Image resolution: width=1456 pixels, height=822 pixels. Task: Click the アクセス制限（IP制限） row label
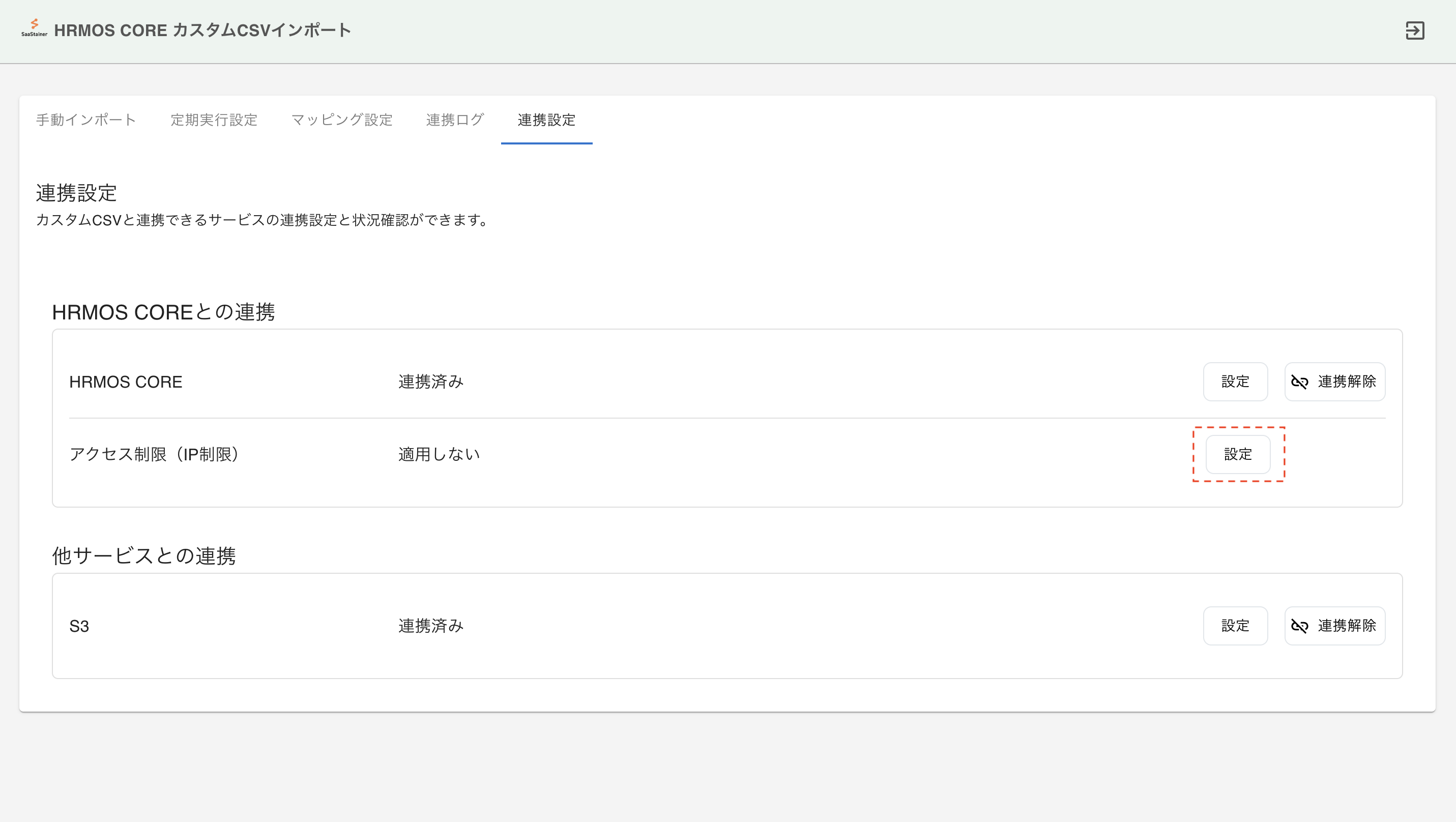(154, 454)
